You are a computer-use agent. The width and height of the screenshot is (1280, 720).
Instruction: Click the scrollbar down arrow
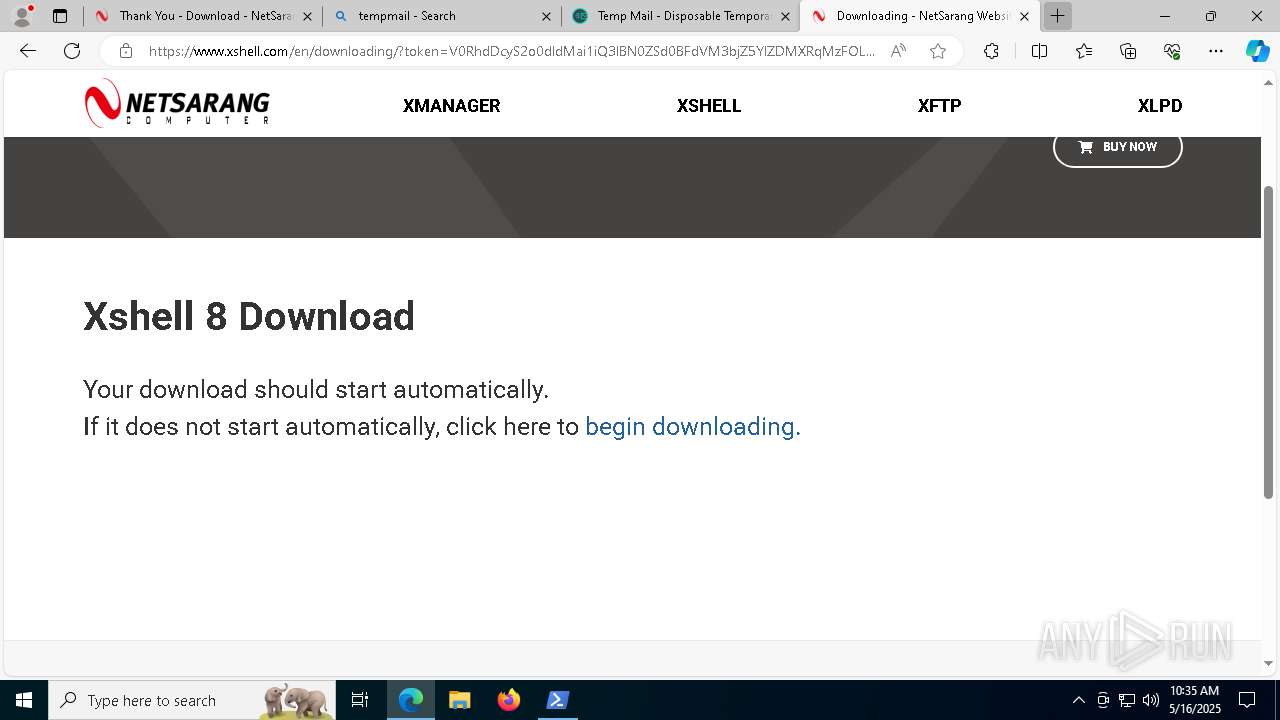click(1269, 663)
